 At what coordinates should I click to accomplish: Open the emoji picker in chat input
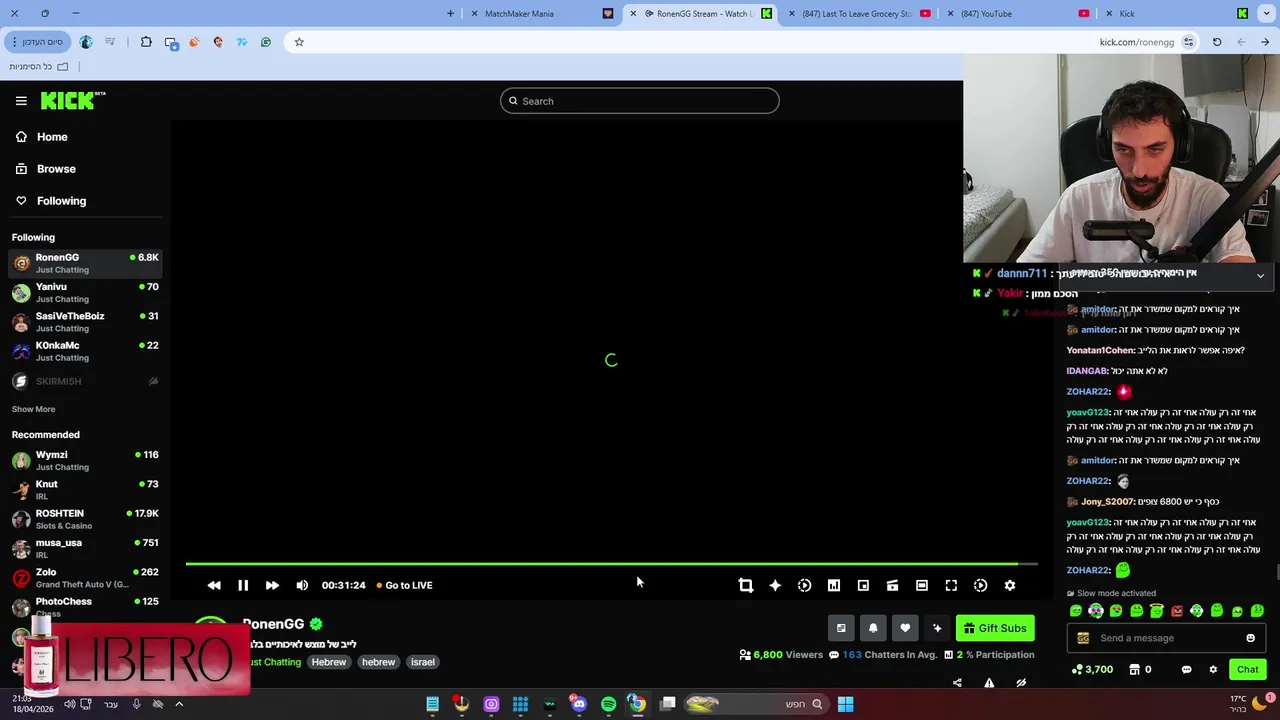(1250, 638)
